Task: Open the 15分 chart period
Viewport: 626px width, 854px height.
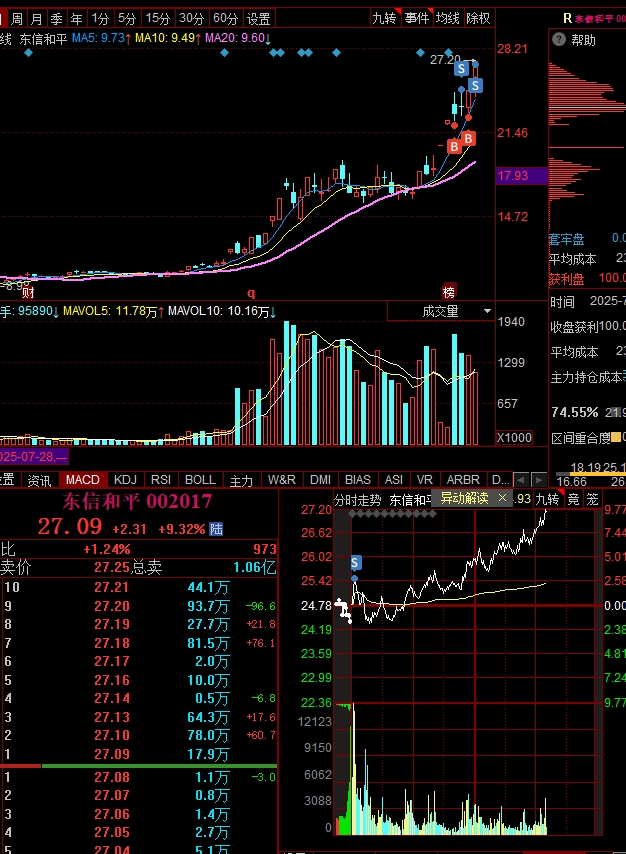Action: point(158,19)
